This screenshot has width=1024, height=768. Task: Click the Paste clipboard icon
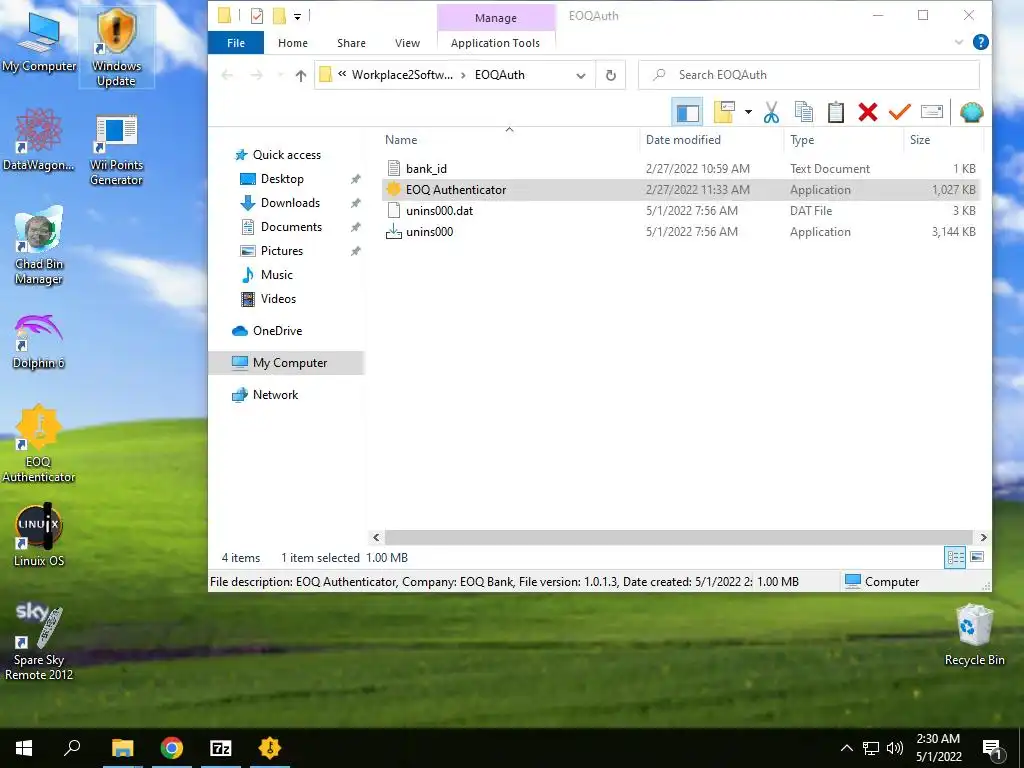pos(836,112)
